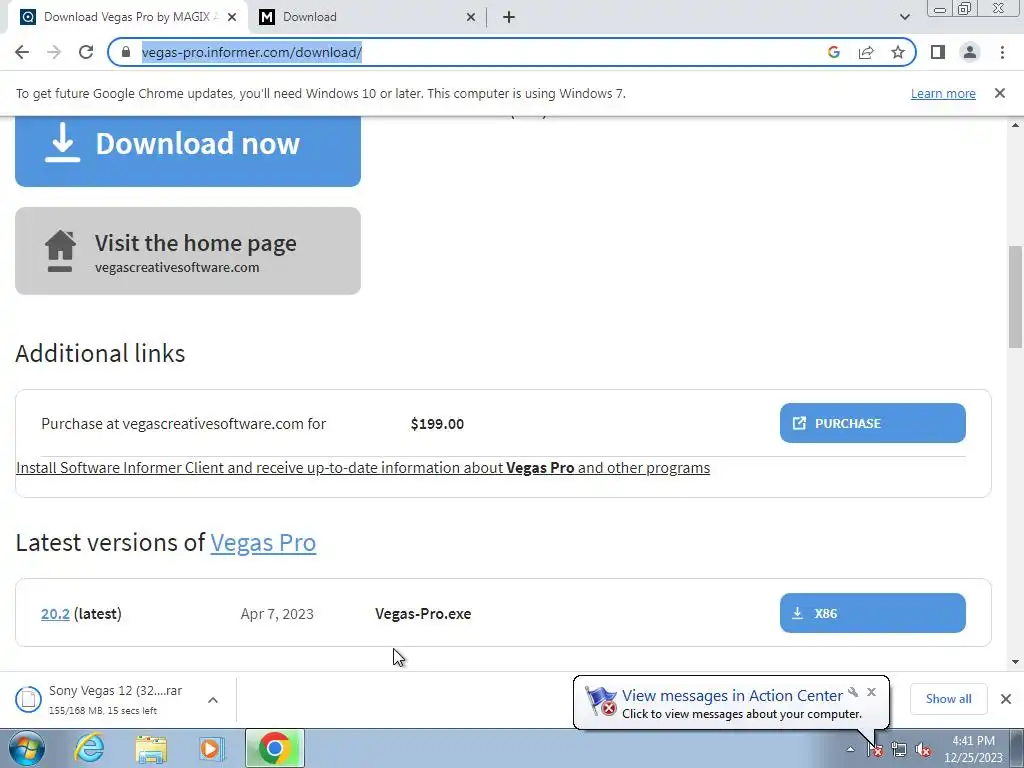1024x768 pixels.
Task: Open Windows Media Player from the taskbar
Action: (212, 748)
